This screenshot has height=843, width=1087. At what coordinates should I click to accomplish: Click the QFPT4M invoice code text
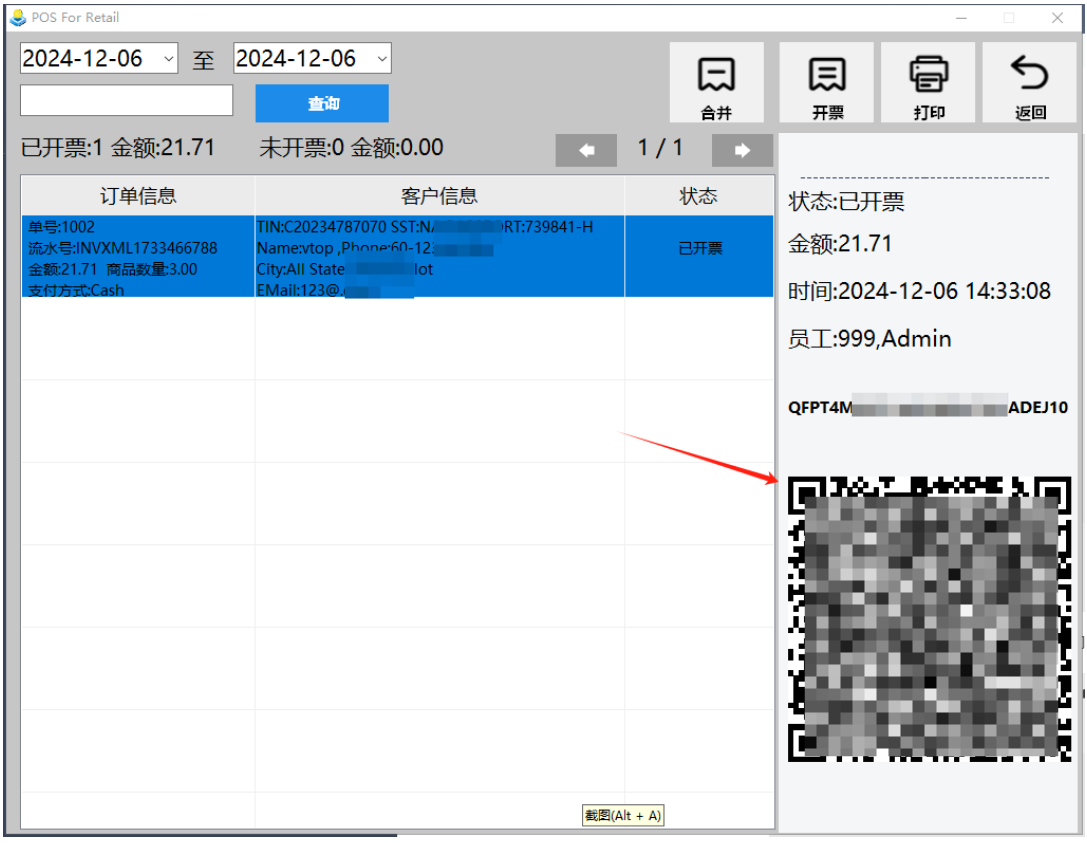click(928, 408)
